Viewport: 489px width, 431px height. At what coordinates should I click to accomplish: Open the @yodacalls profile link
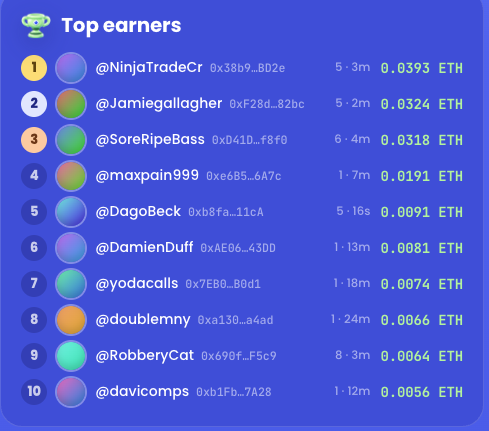click(137, 284)
